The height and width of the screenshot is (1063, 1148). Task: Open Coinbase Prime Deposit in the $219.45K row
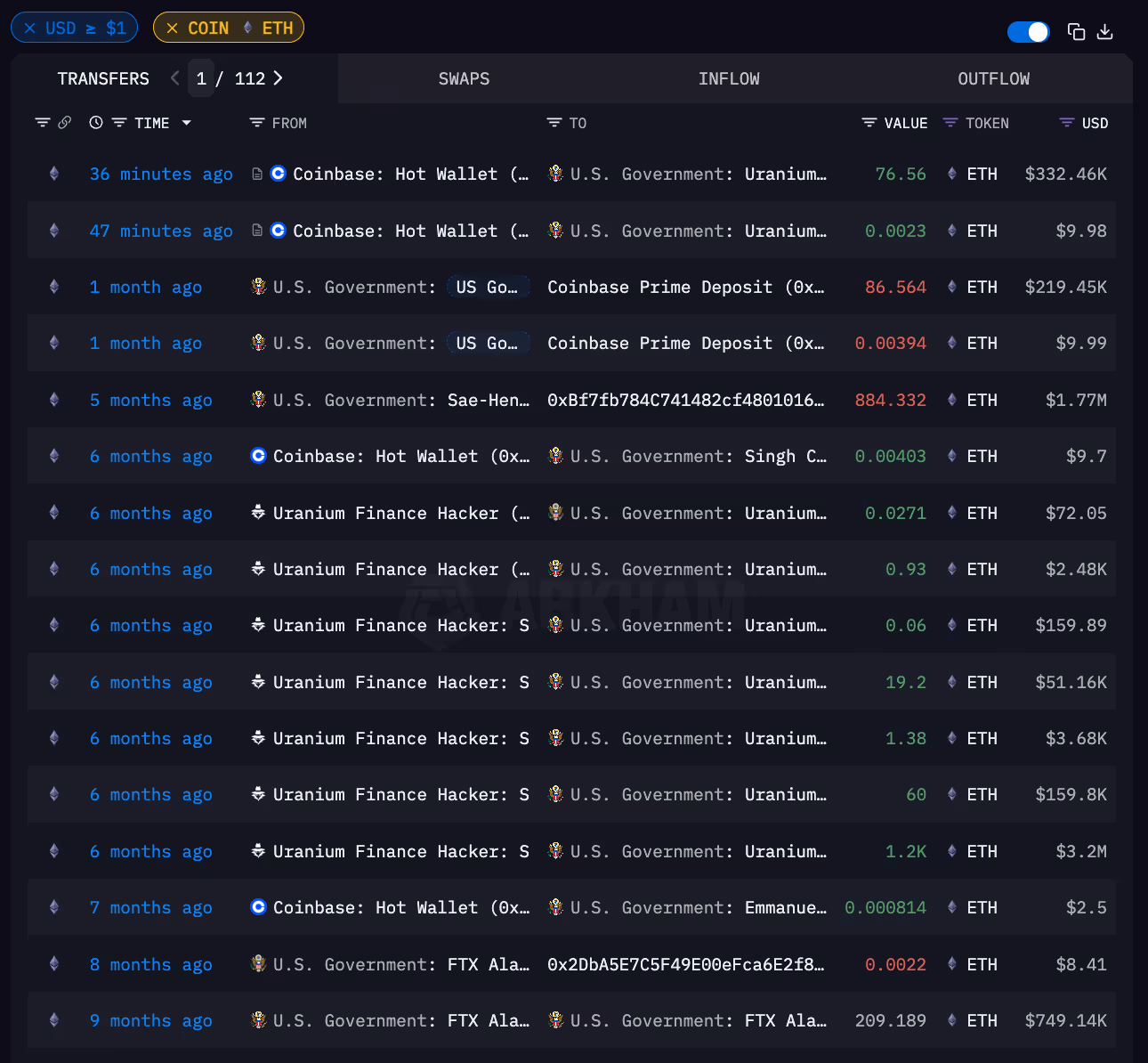click(686, 288)
